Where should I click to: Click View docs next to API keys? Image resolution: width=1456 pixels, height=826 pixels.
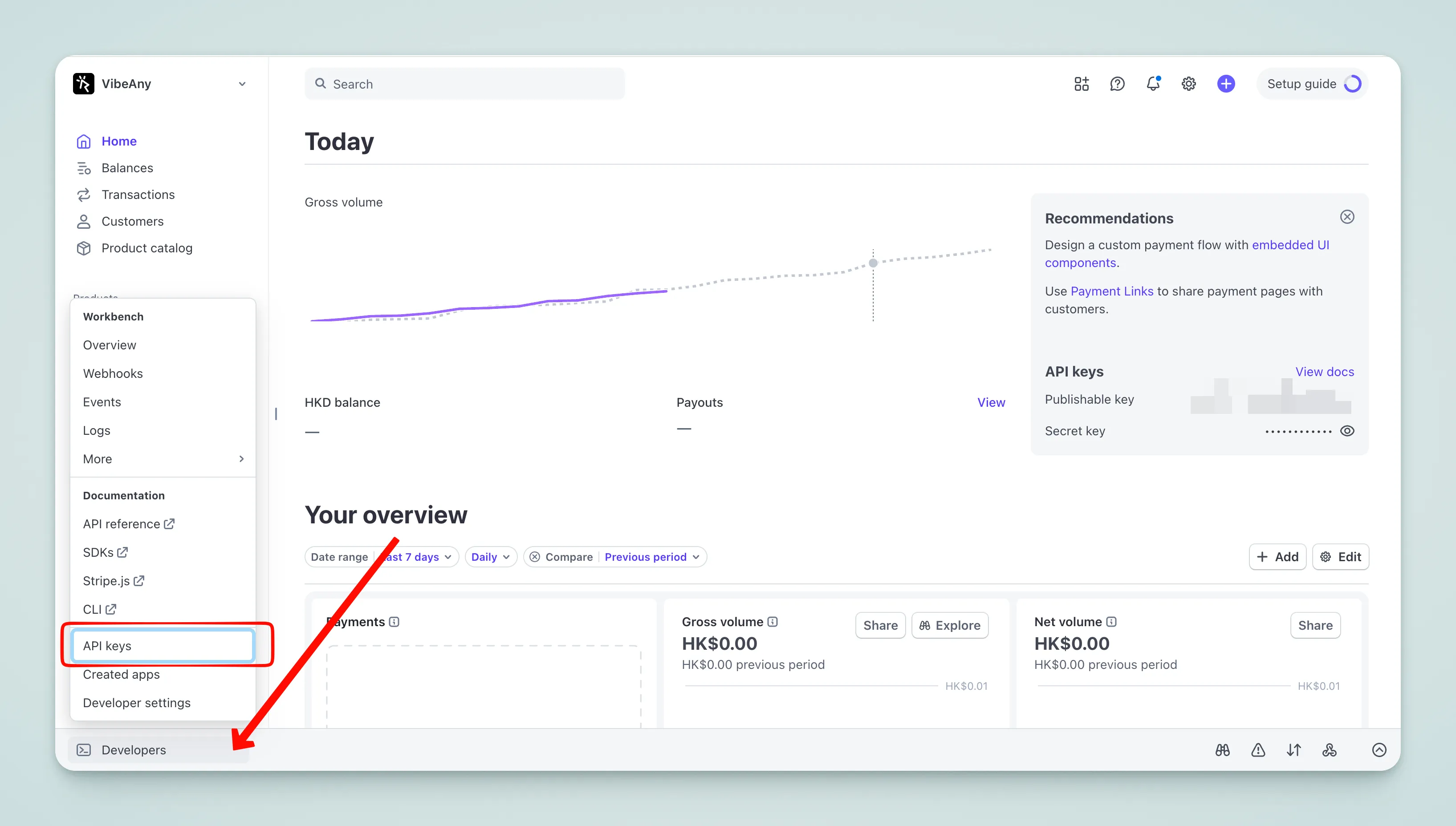[1324, 372]
